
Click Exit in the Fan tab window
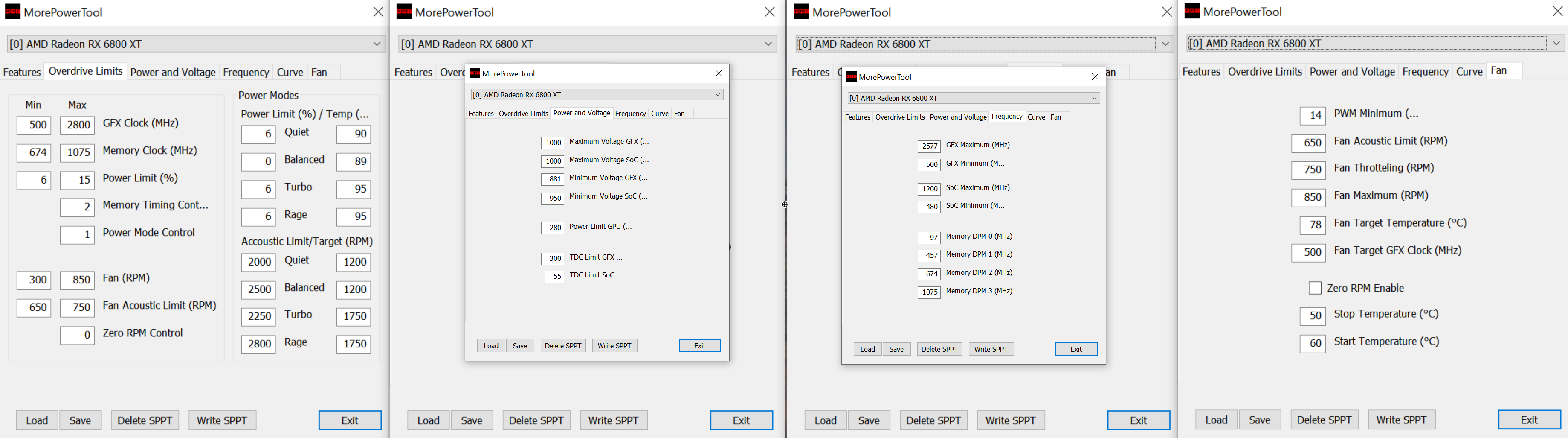tap(1529, 420)
